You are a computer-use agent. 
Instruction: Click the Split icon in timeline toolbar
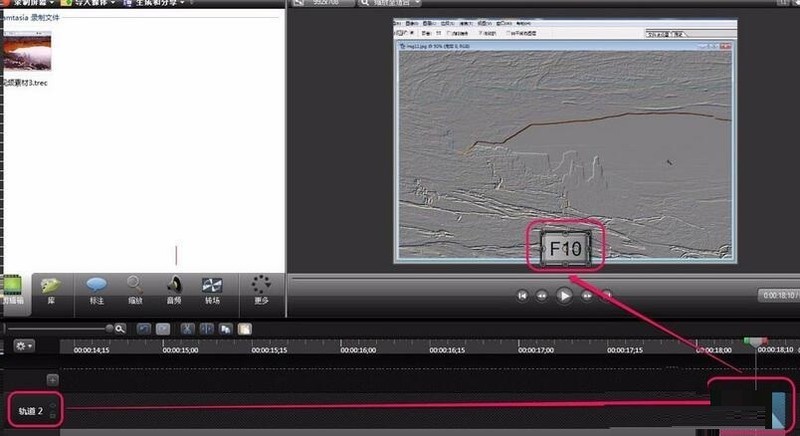pyautogui.click(x=206, y=329)
